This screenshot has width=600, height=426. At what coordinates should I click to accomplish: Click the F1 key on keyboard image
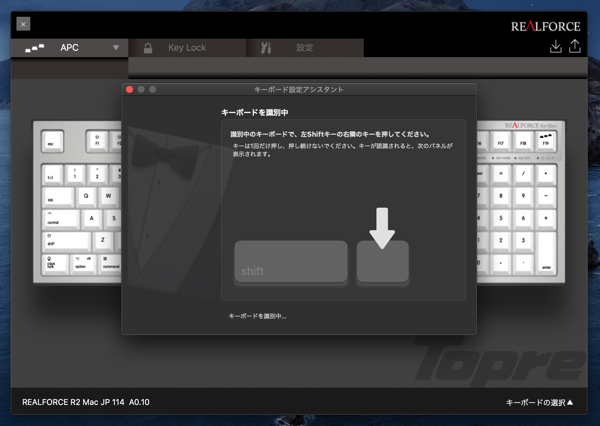click(97, 141)
